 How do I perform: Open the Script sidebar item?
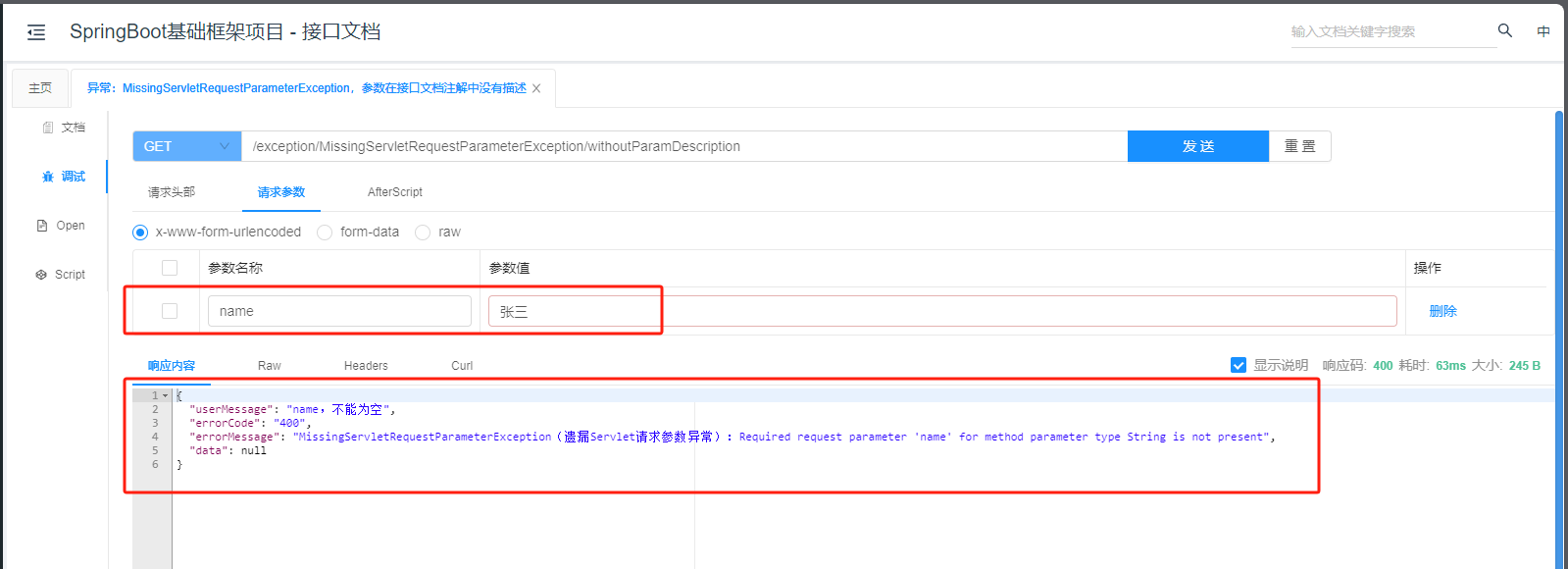point(61,275)
